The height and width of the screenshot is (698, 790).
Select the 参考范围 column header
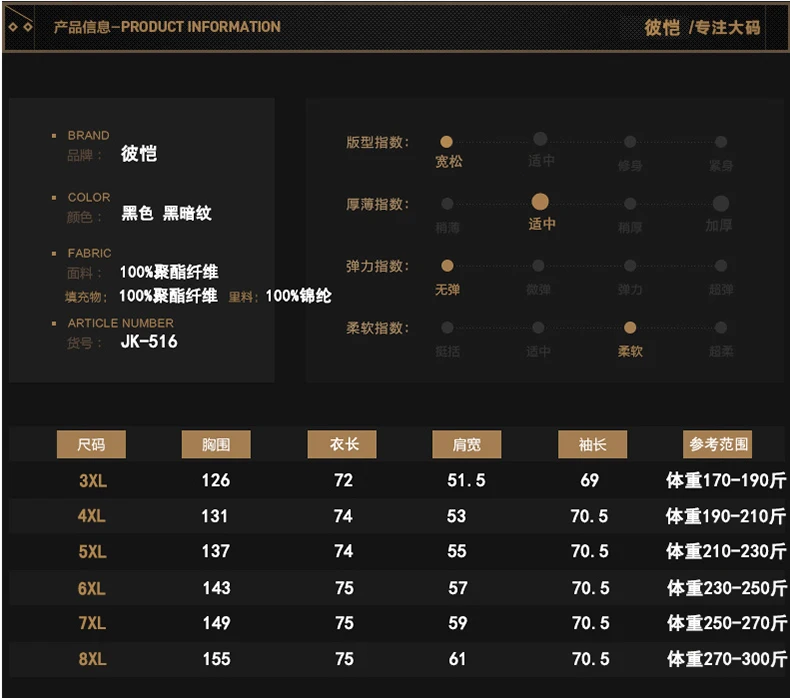(717, 444)
